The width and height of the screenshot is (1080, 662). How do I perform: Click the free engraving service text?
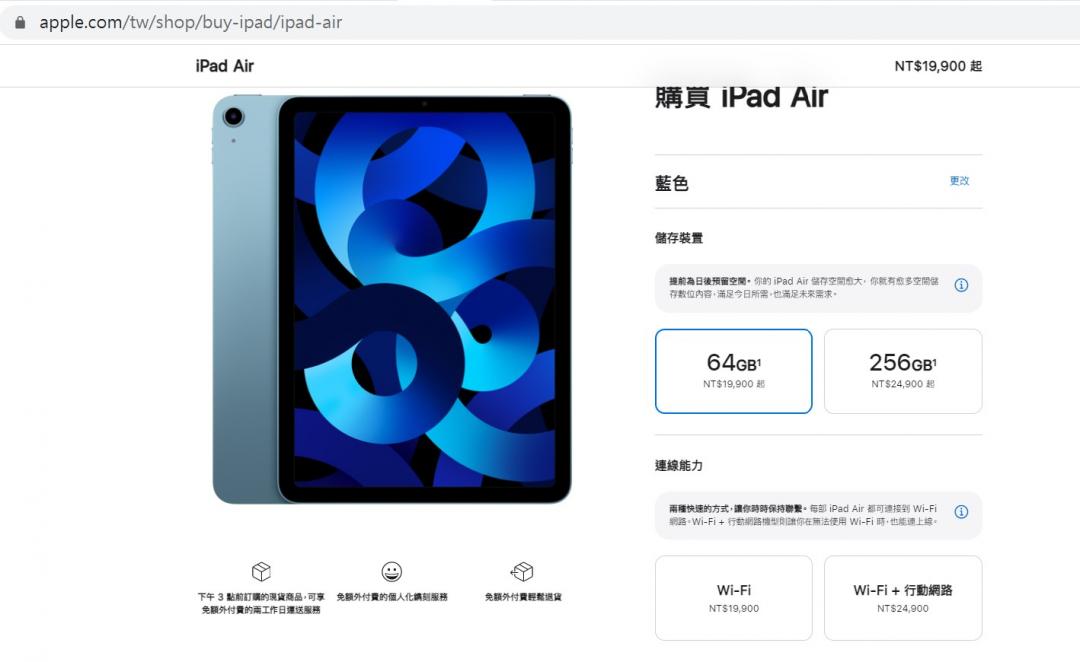392,597
